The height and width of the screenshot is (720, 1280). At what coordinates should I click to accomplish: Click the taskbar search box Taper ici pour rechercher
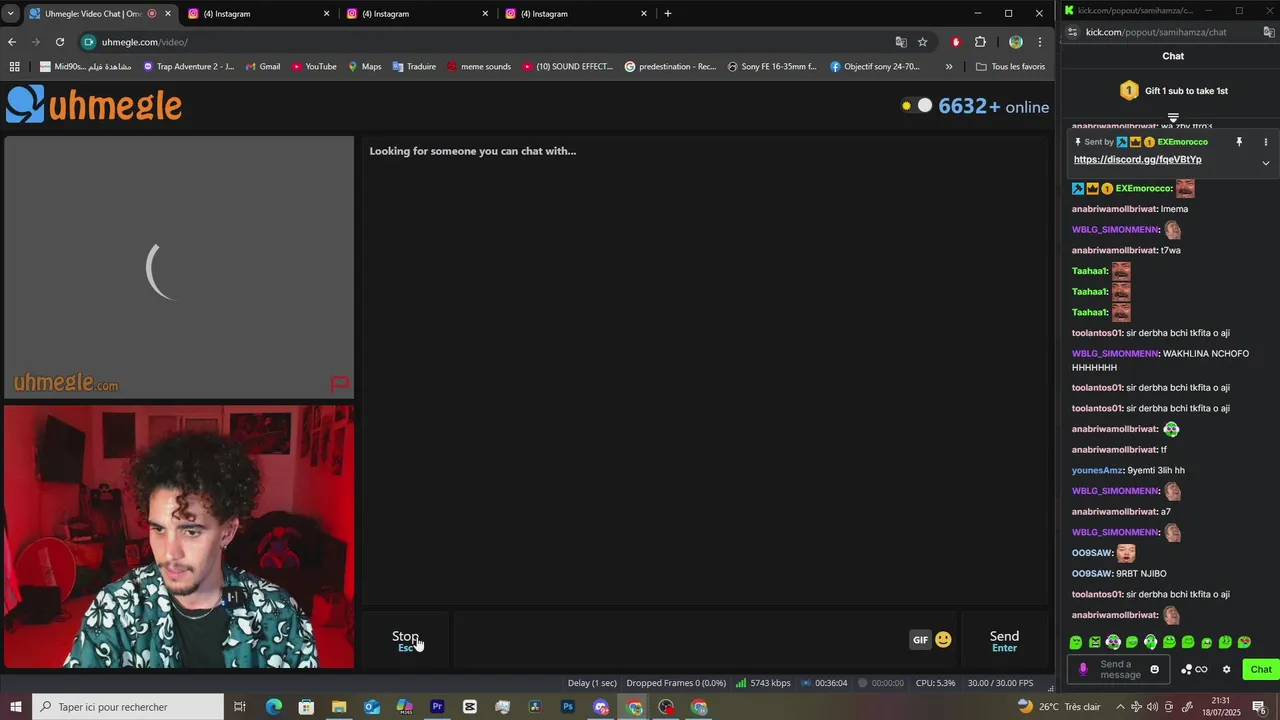[128, 707]
